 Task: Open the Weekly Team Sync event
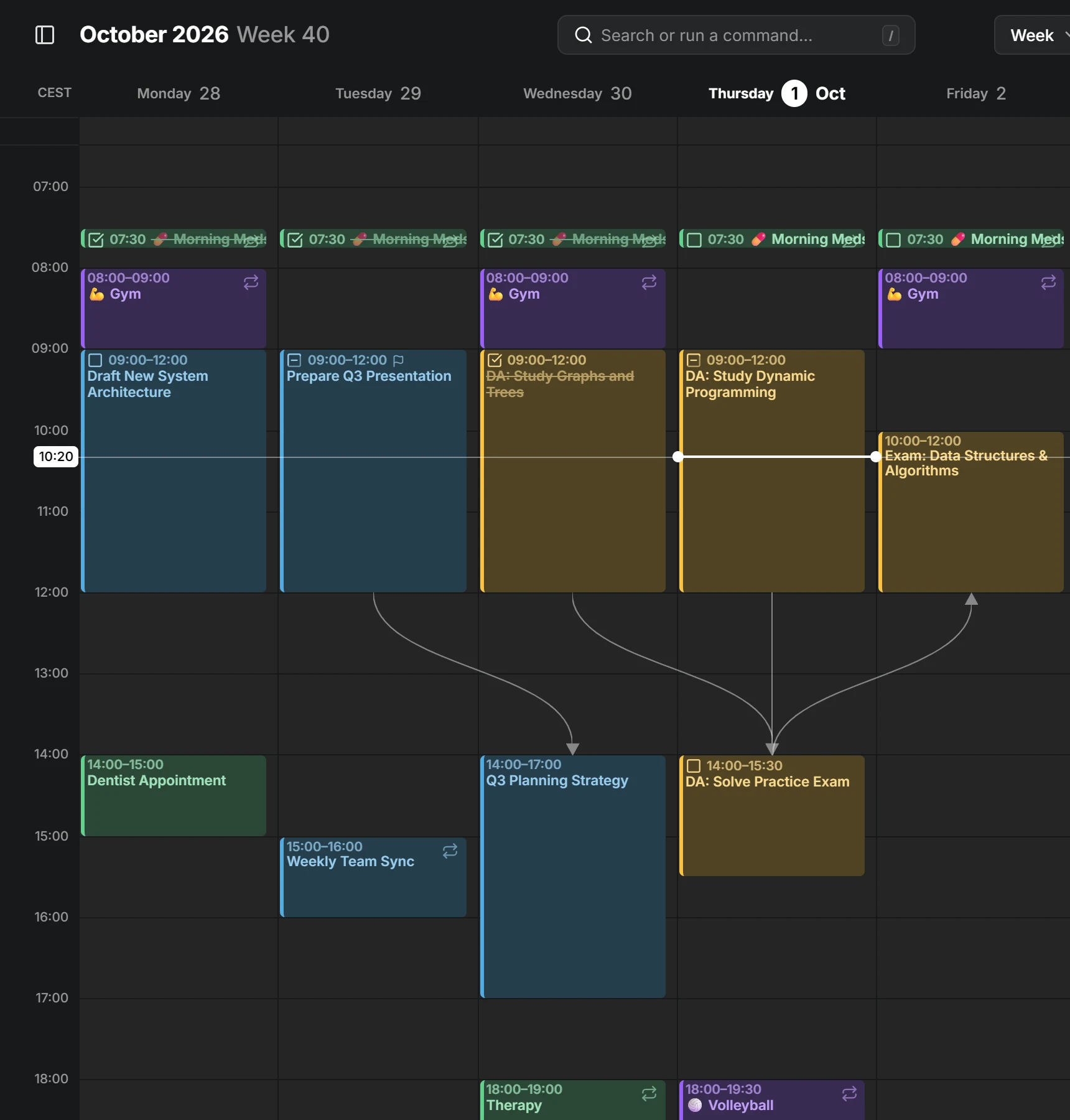[x=373, y=877]
